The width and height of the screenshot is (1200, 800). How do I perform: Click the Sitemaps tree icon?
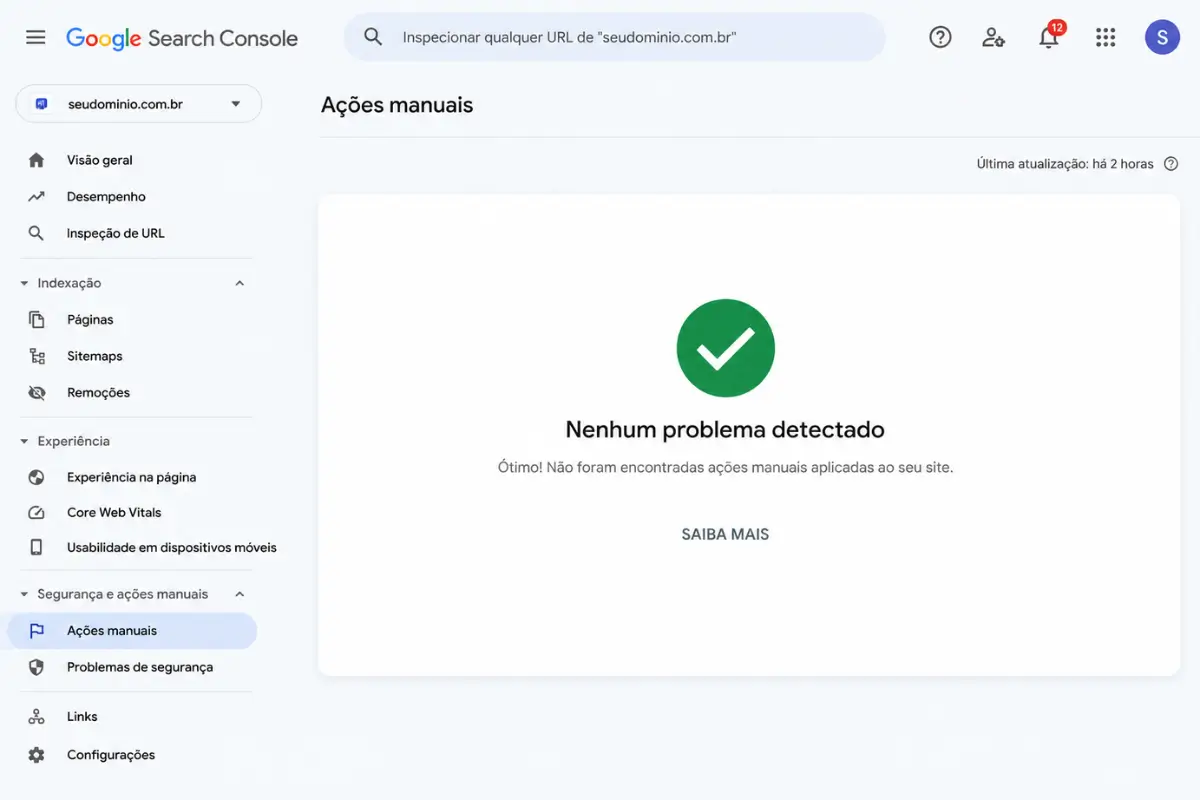pos(37,356)
